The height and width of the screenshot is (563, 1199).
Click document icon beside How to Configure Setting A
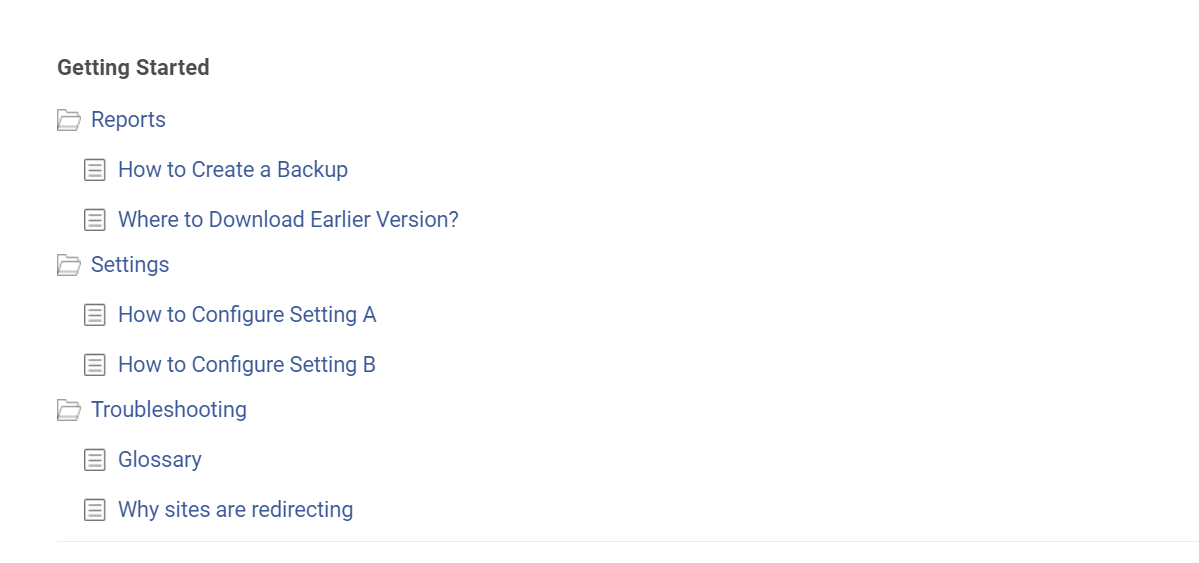(95, 315)
